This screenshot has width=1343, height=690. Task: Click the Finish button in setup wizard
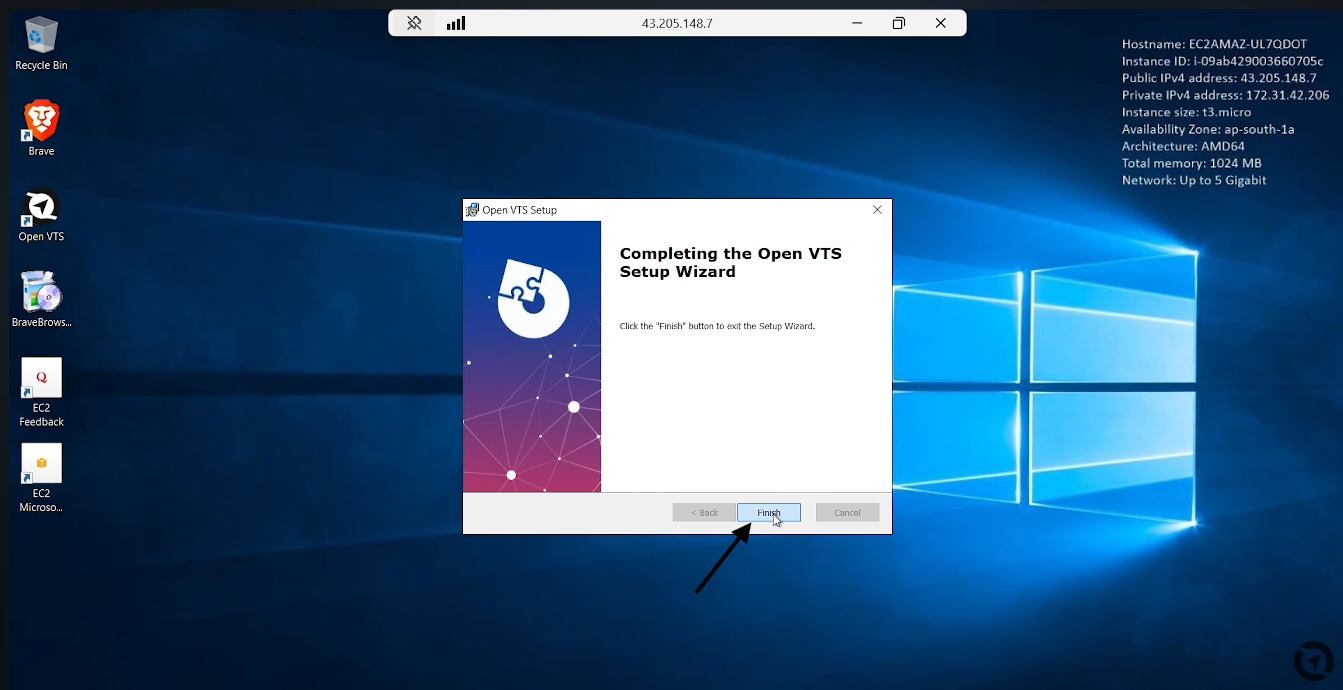pos(769,513)
